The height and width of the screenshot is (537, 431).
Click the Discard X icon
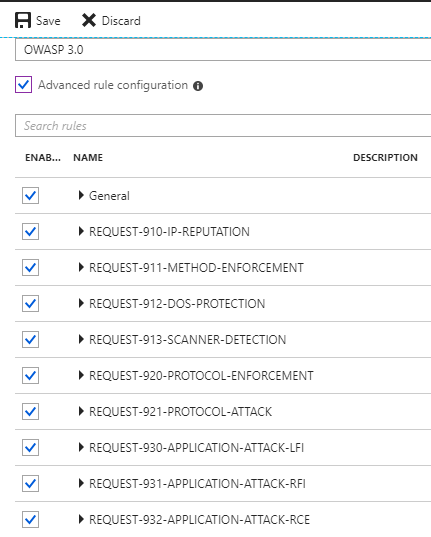[89, 21]
